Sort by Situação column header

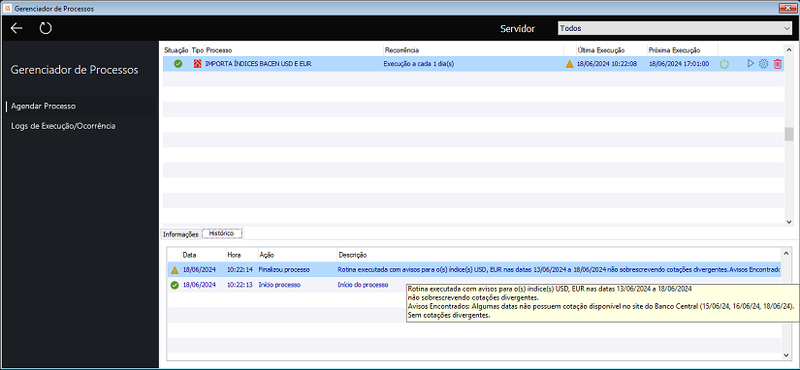177,51
